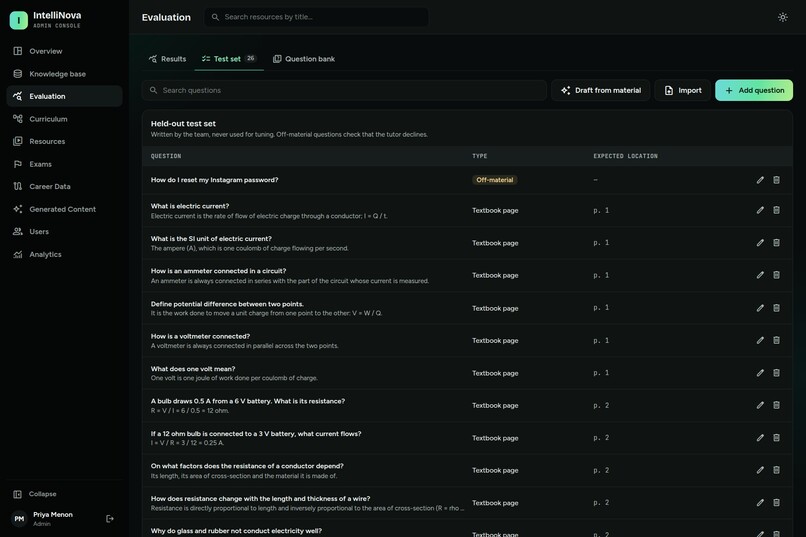Screen dimensions: 806x537
Task: Collapse the sidebar
Action: tap(64, 494)
